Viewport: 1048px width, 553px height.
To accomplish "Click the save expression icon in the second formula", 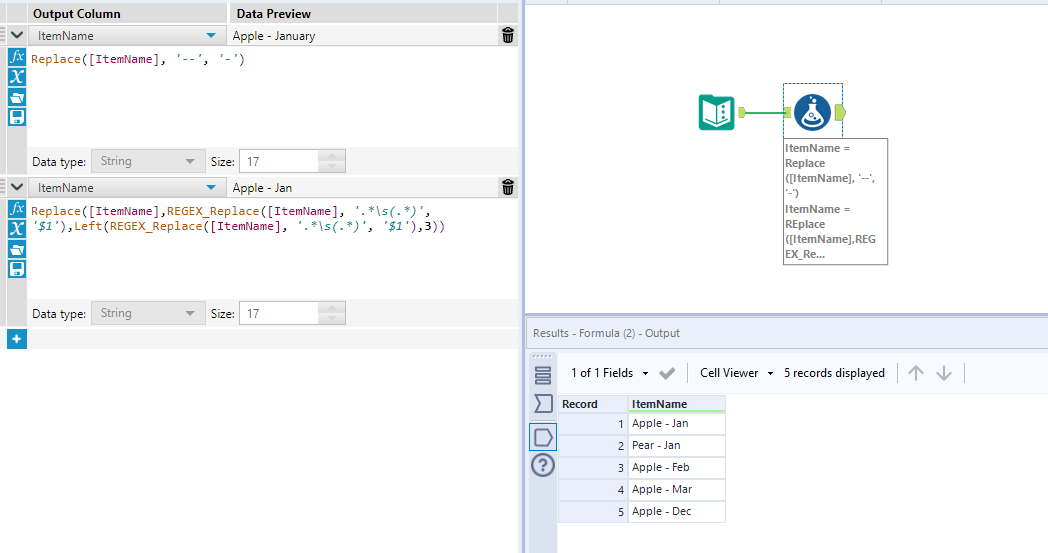I will point(16,269).
